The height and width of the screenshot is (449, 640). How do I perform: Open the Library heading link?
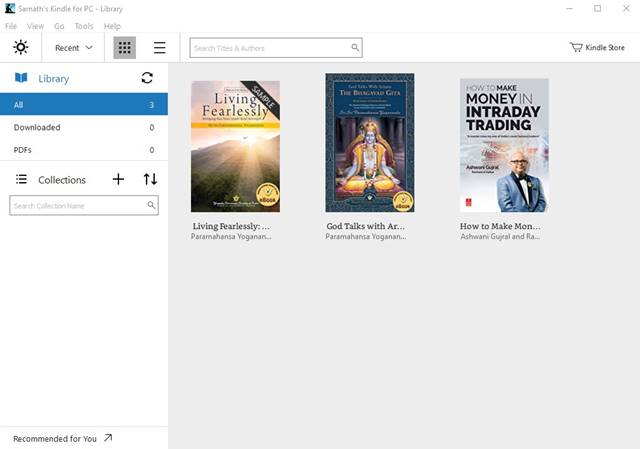pyautogui.click(x=53, y=78)
